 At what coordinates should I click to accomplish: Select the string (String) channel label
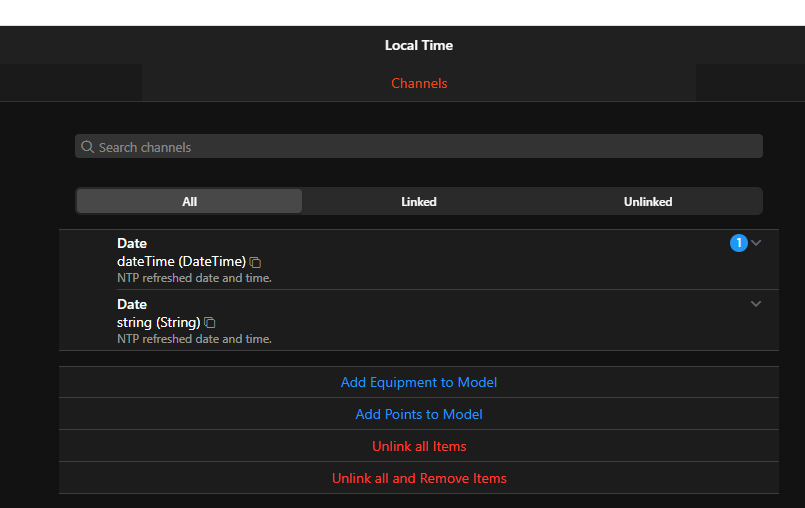[159, 322]
